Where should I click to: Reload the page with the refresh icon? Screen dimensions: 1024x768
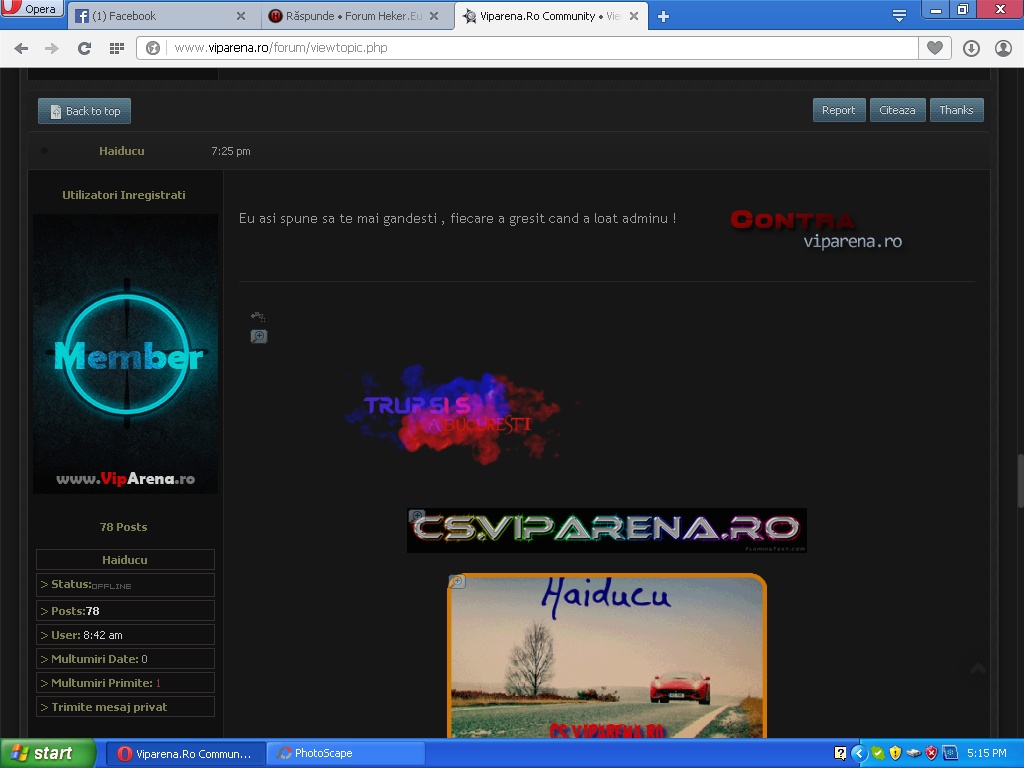pos(84,48)
